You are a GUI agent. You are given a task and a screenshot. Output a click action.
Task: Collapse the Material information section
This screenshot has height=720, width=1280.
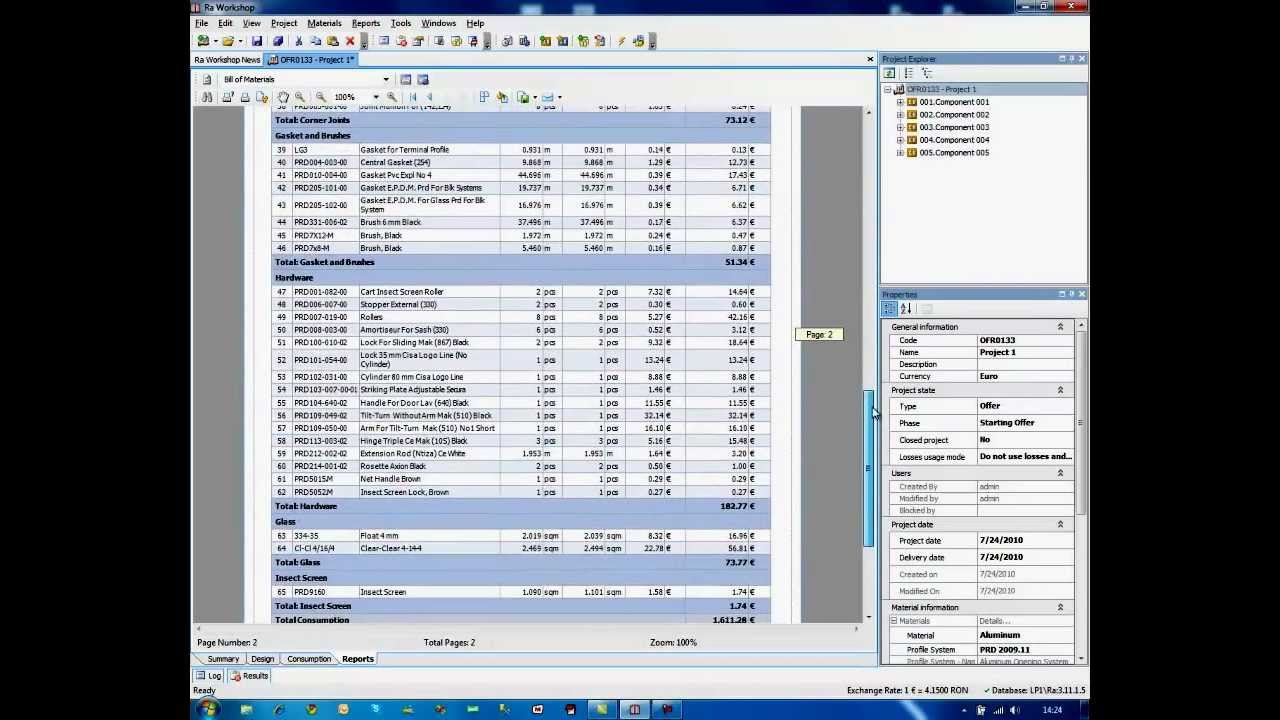[x=1060, y=607]
